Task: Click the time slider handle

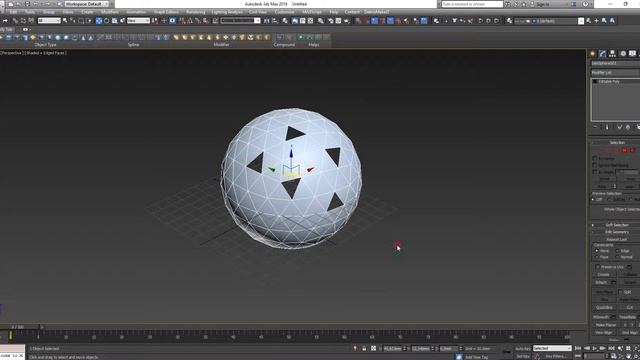Action: [19, 327]
